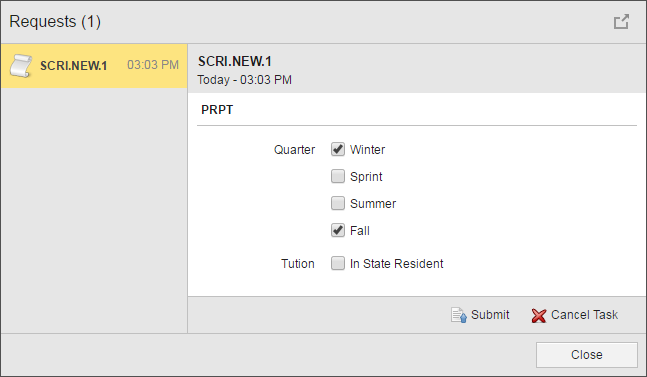Click the In State Resident label
Viewport: 647px width, 377px height.
pyautogui.click(x=396, y=264)
